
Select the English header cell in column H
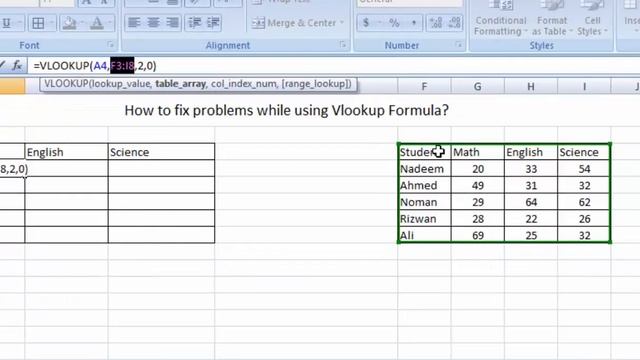[531, 152]
